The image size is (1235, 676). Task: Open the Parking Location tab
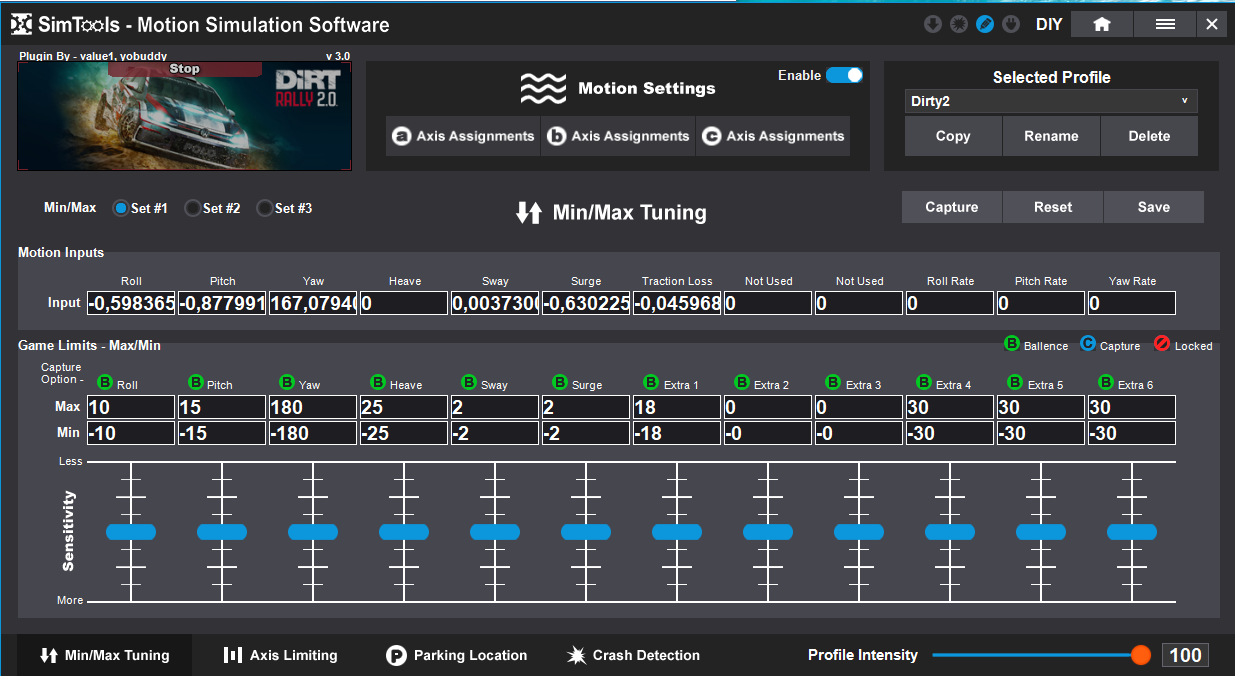(456, 656)
